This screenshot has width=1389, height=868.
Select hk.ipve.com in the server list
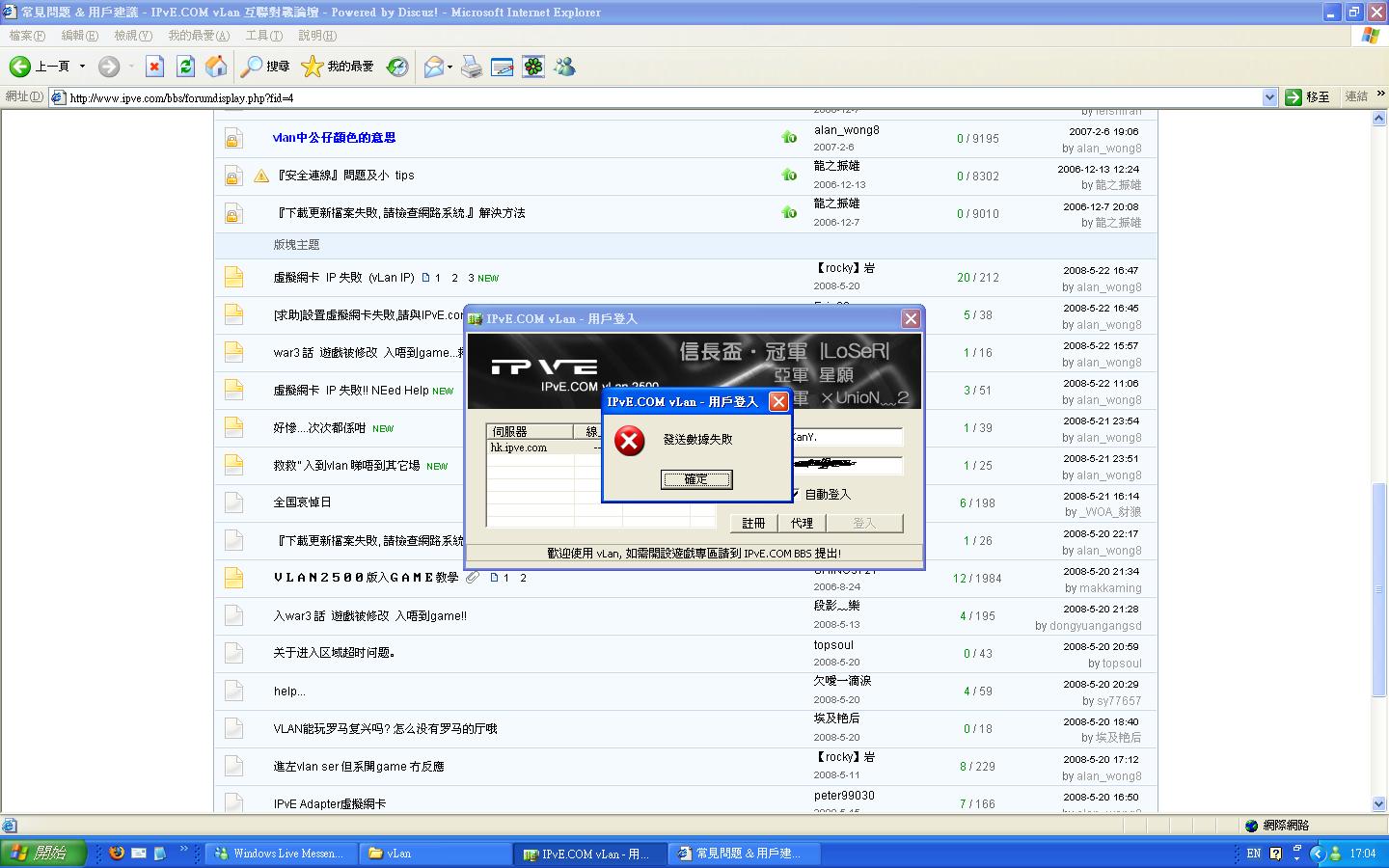(519, 448)
